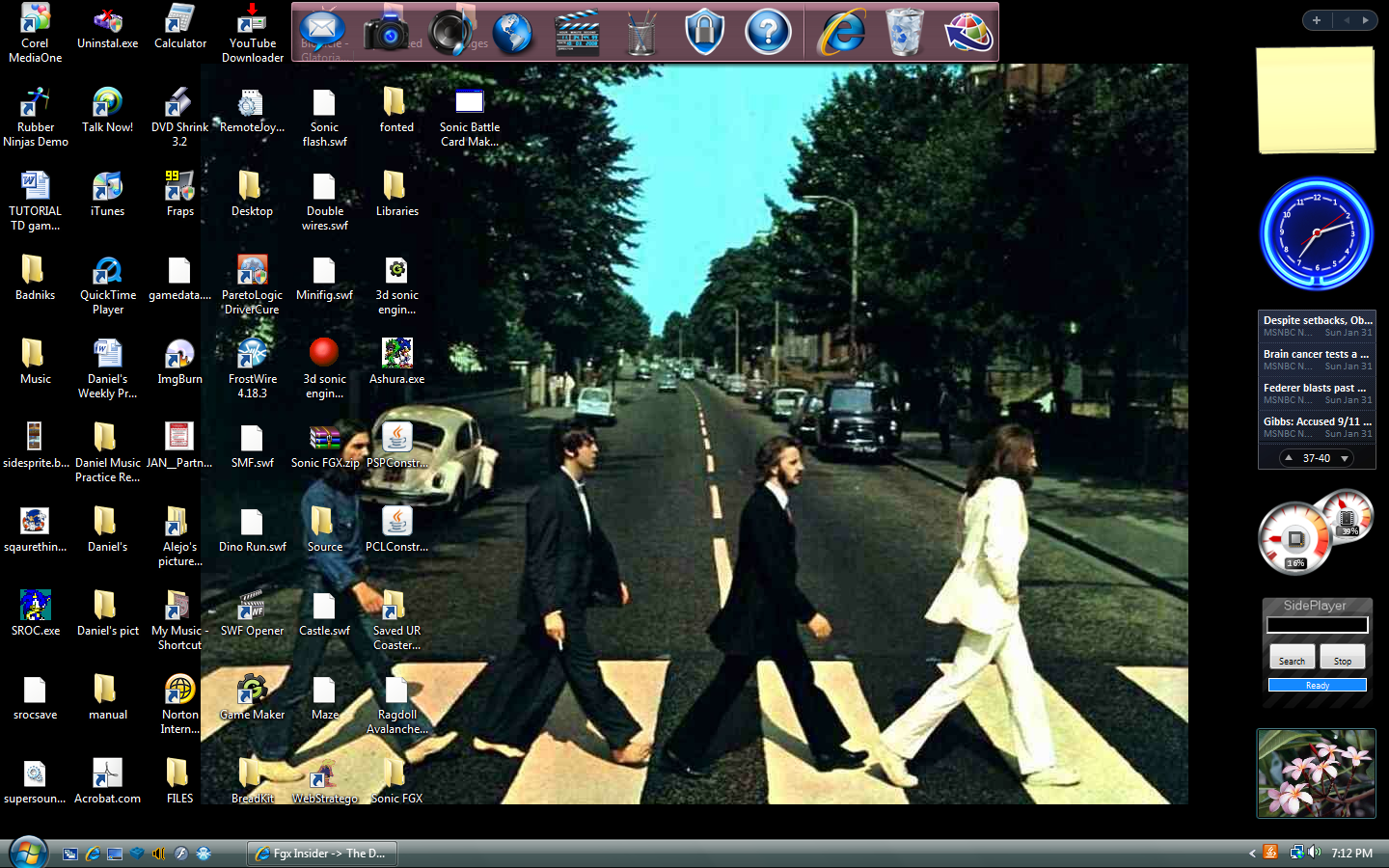Image resolution: width=1389 pixels, height=868 pixels.
Task: Launch Game Maker from the desktop
Action: [252, 691]
